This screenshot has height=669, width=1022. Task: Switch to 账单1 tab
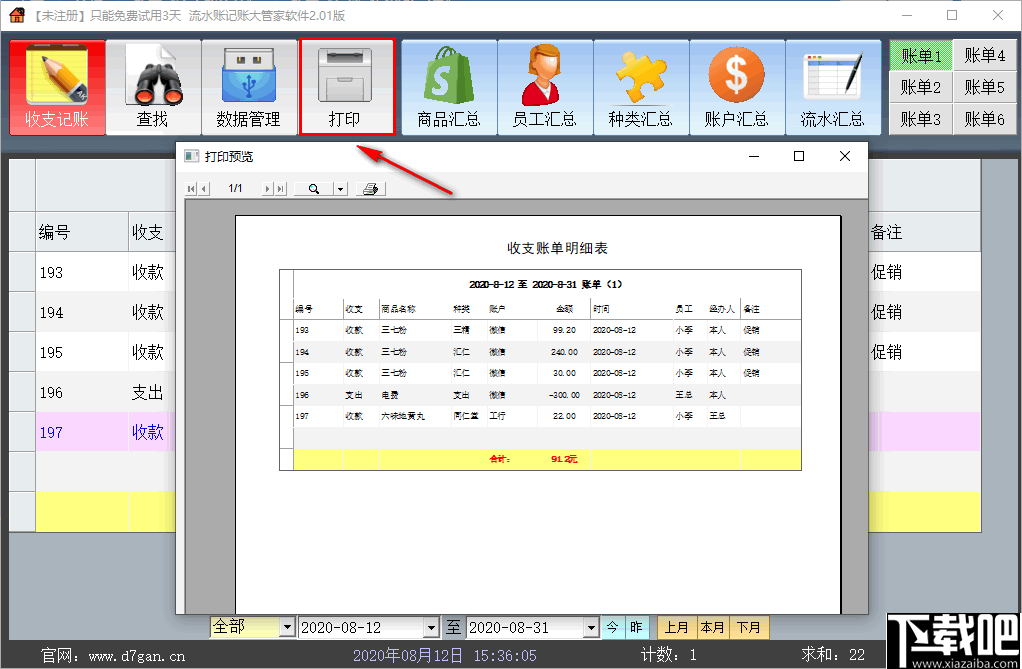point(921,56)
